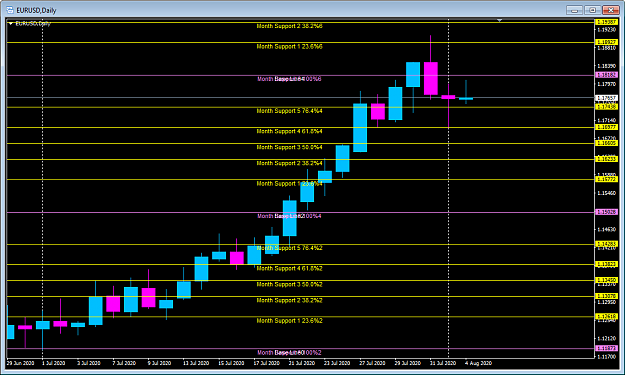This screenshot has width=625, height=375.
Task: Close the EURUSD,Daily chart window
Action: (x=611, y=10)
